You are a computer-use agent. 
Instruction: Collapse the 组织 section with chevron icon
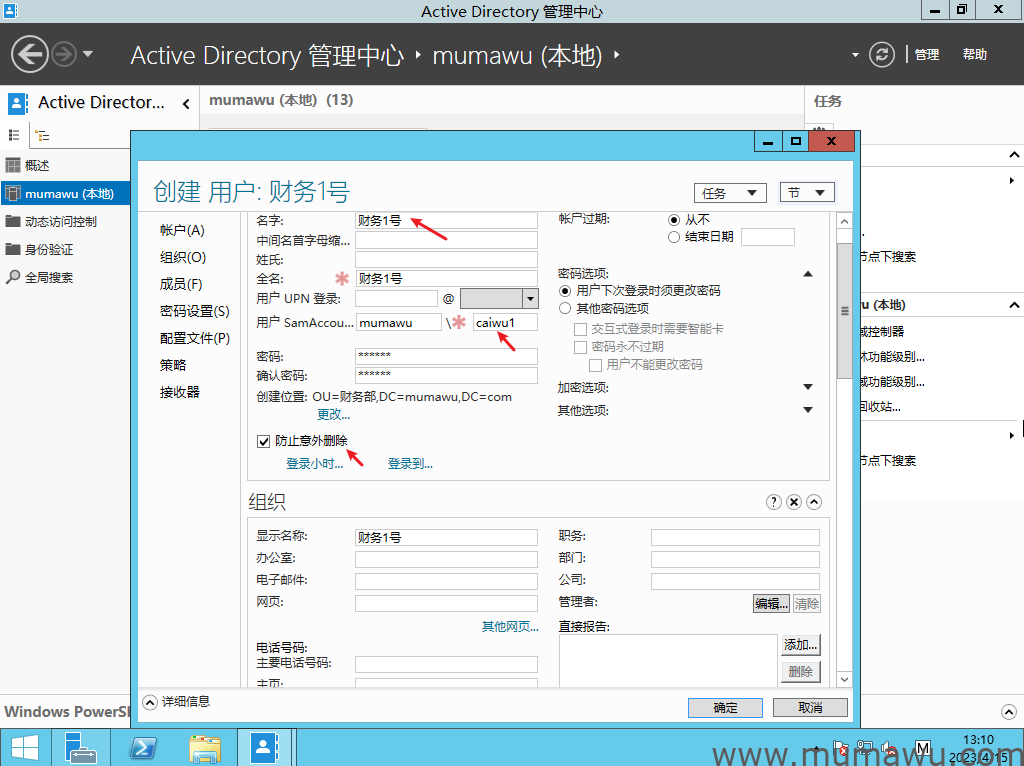pyautogui.click(x=814, y=502)
